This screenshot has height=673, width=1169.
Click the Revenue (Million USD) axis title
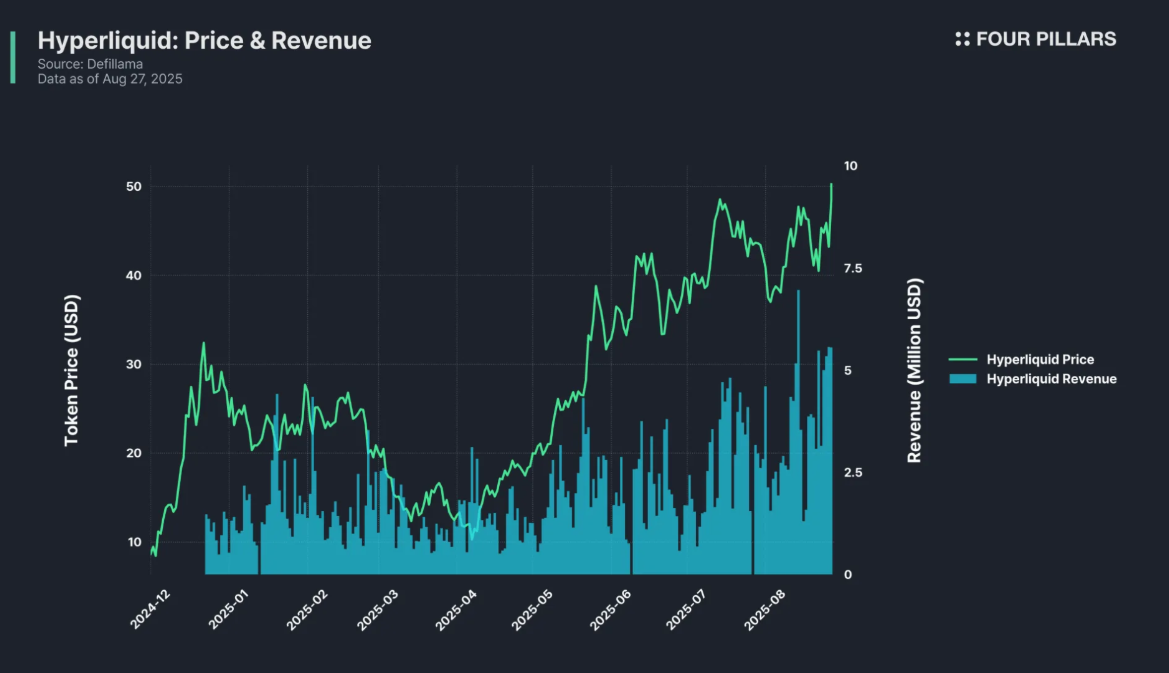click(914, 370)
